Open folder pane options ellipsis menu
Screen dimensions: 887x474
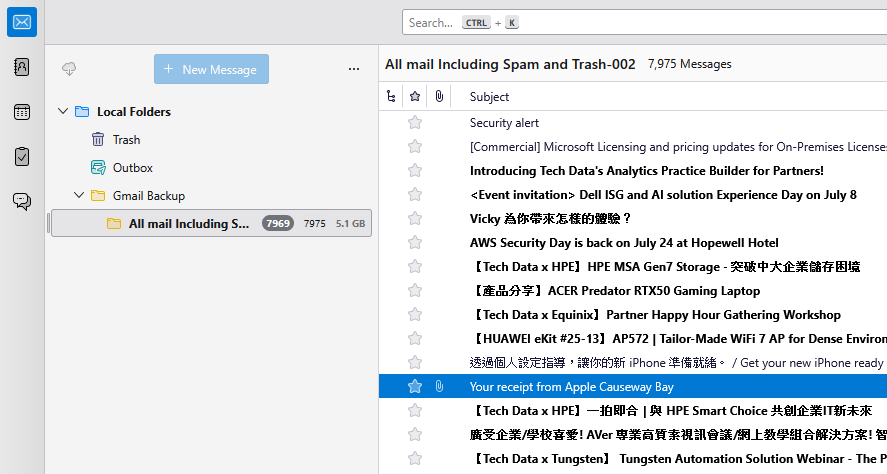tap(354, 69)
